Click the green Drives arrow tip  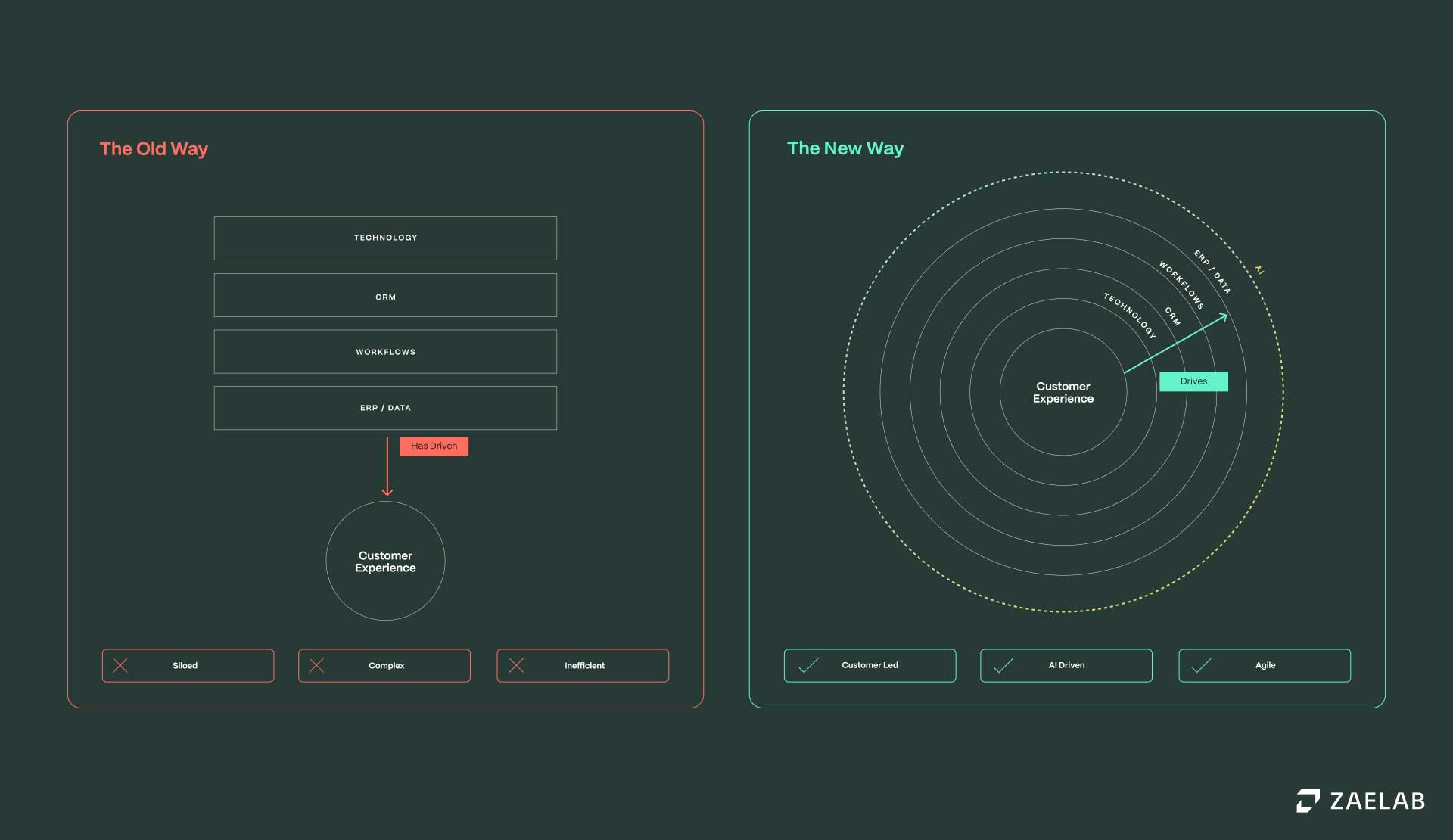click(x=1224, y=317)
